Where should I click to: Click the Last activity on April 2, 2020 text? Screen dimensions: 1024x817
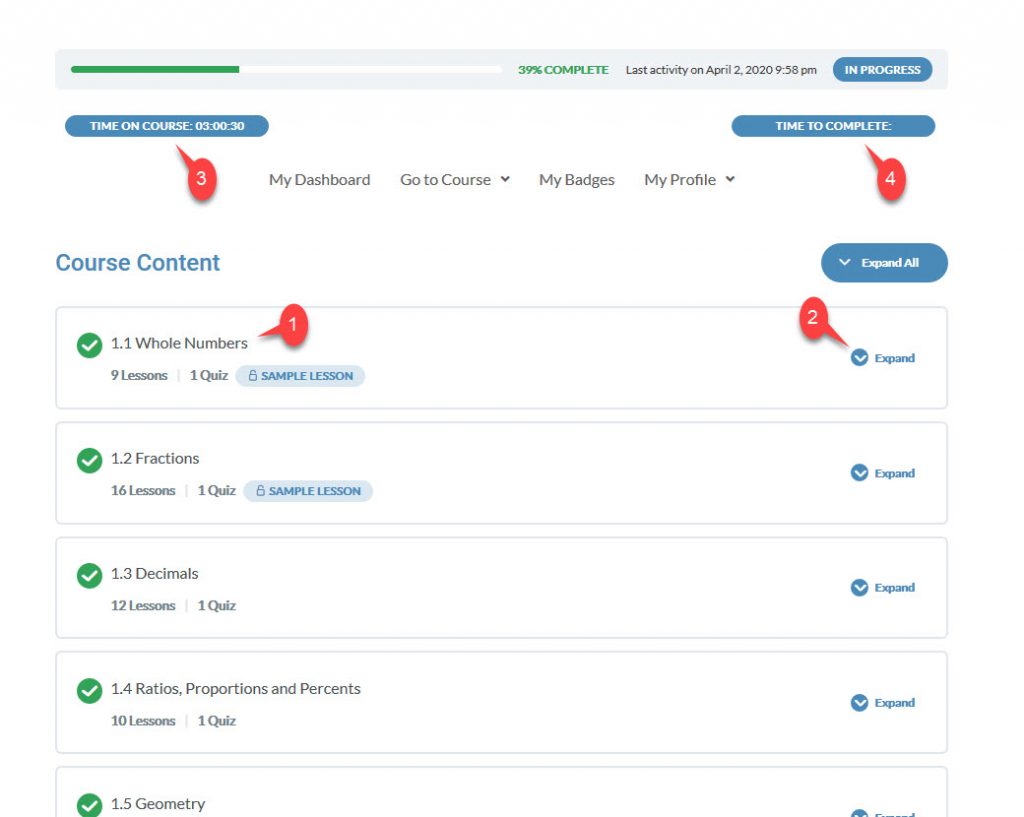click(x=721, y=70)
